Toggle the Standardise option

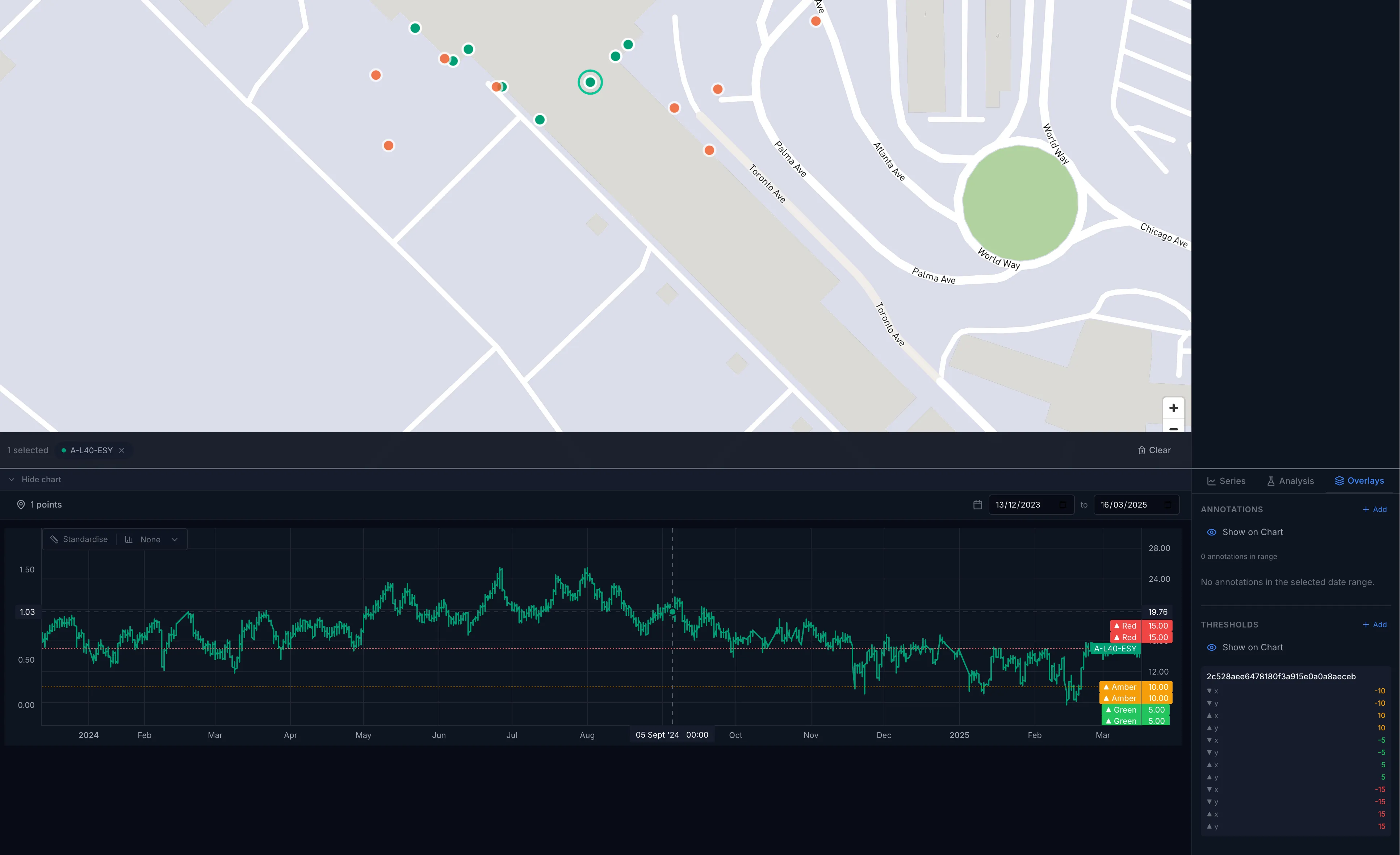point(79,539)
